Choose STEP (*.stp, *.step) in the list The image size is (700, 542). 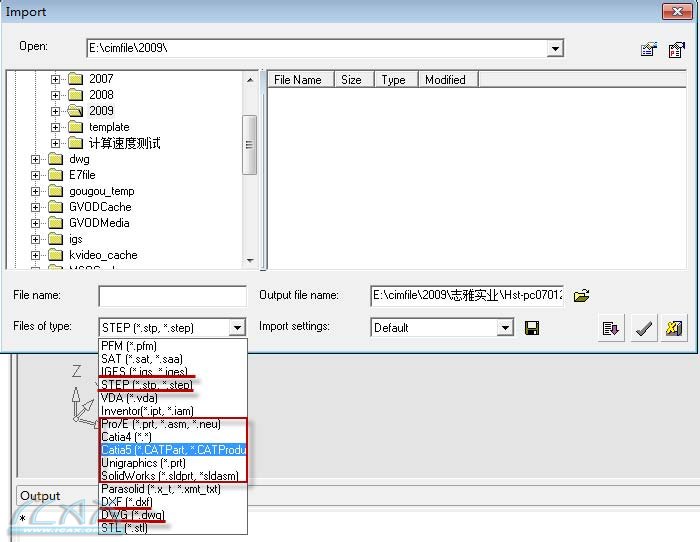pyautogui.click(x=172, y=385)
